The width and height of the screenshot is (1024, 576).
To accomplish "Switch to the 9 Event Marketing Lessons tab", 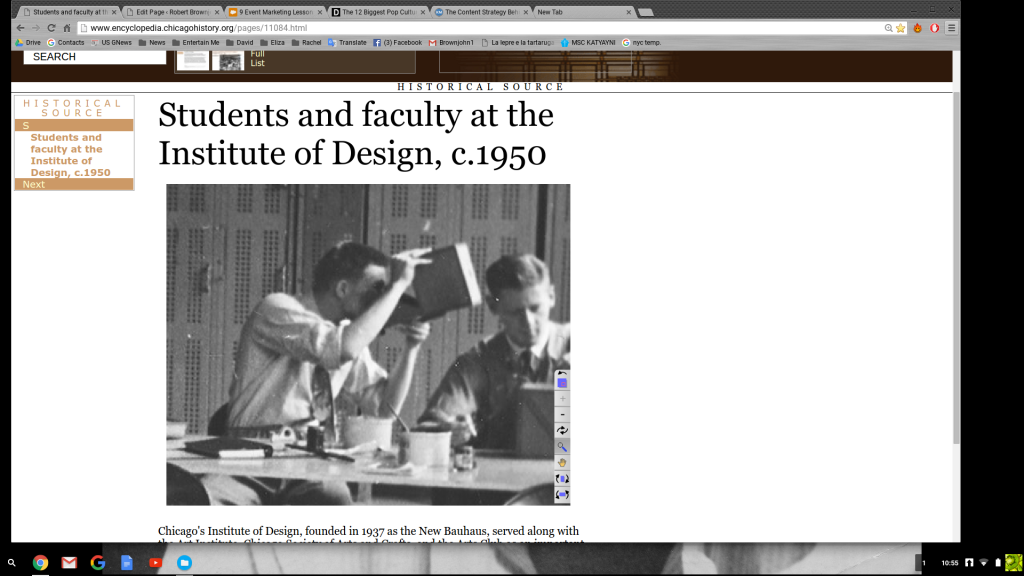I will click(275, 12).
